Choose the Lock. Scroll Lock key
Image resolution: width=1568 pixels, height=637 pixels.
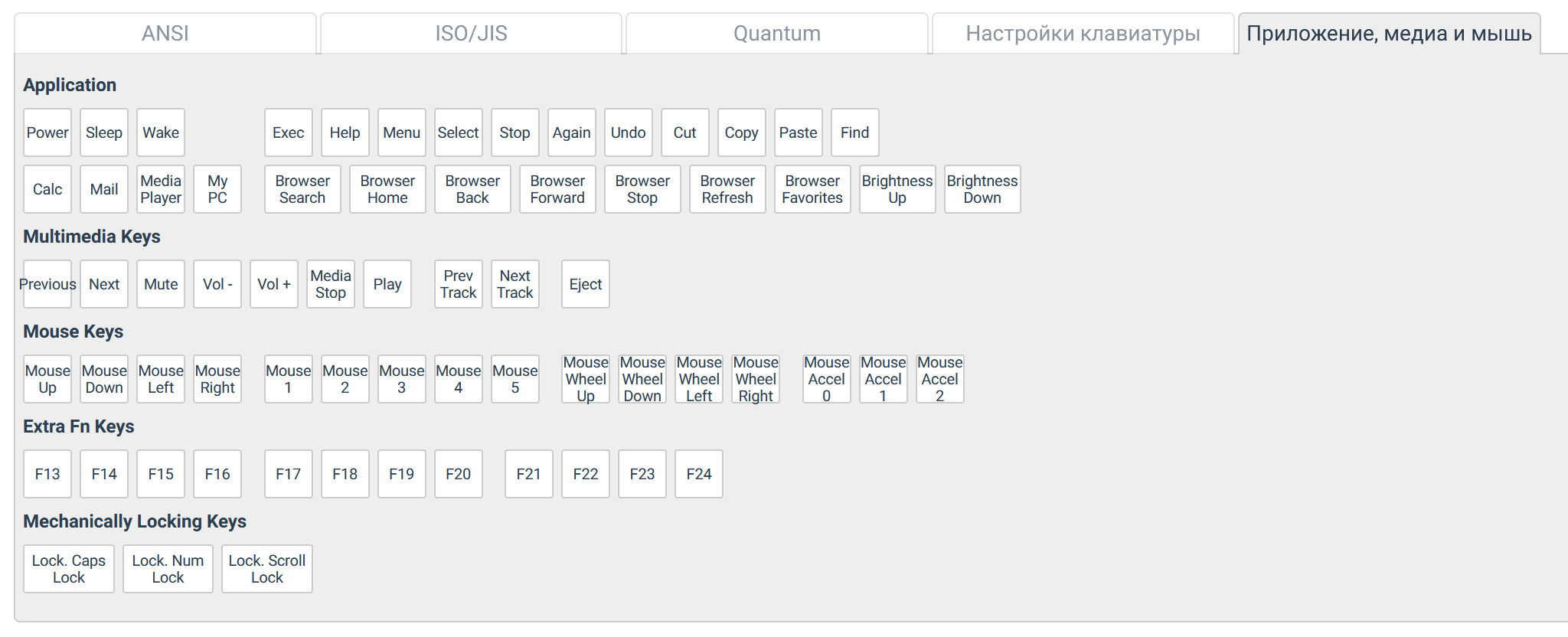(267, 569)
